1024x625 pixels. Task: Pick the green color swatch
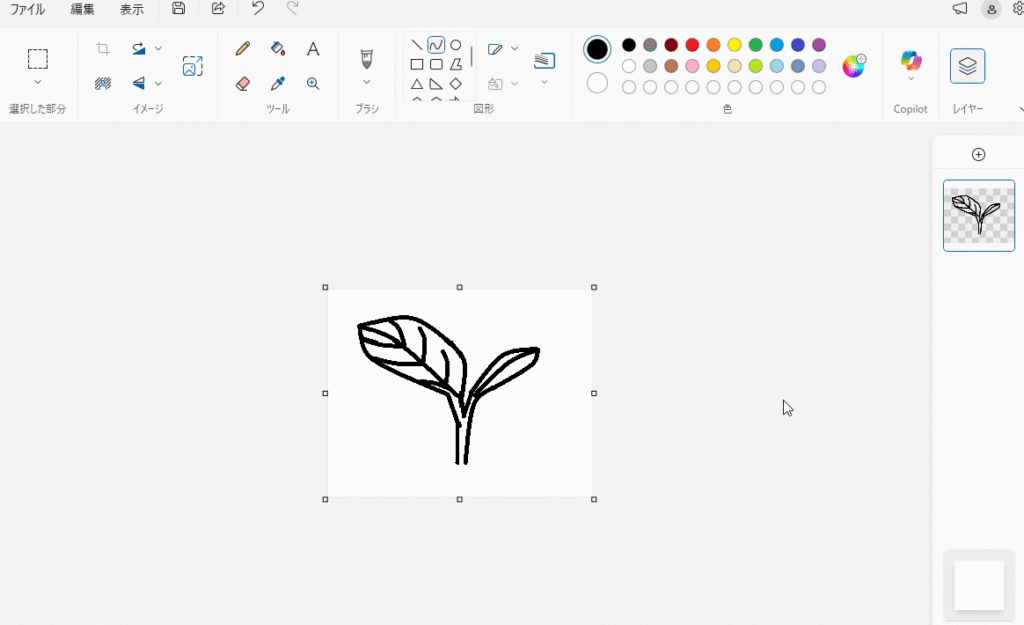(x=756, y=44)
